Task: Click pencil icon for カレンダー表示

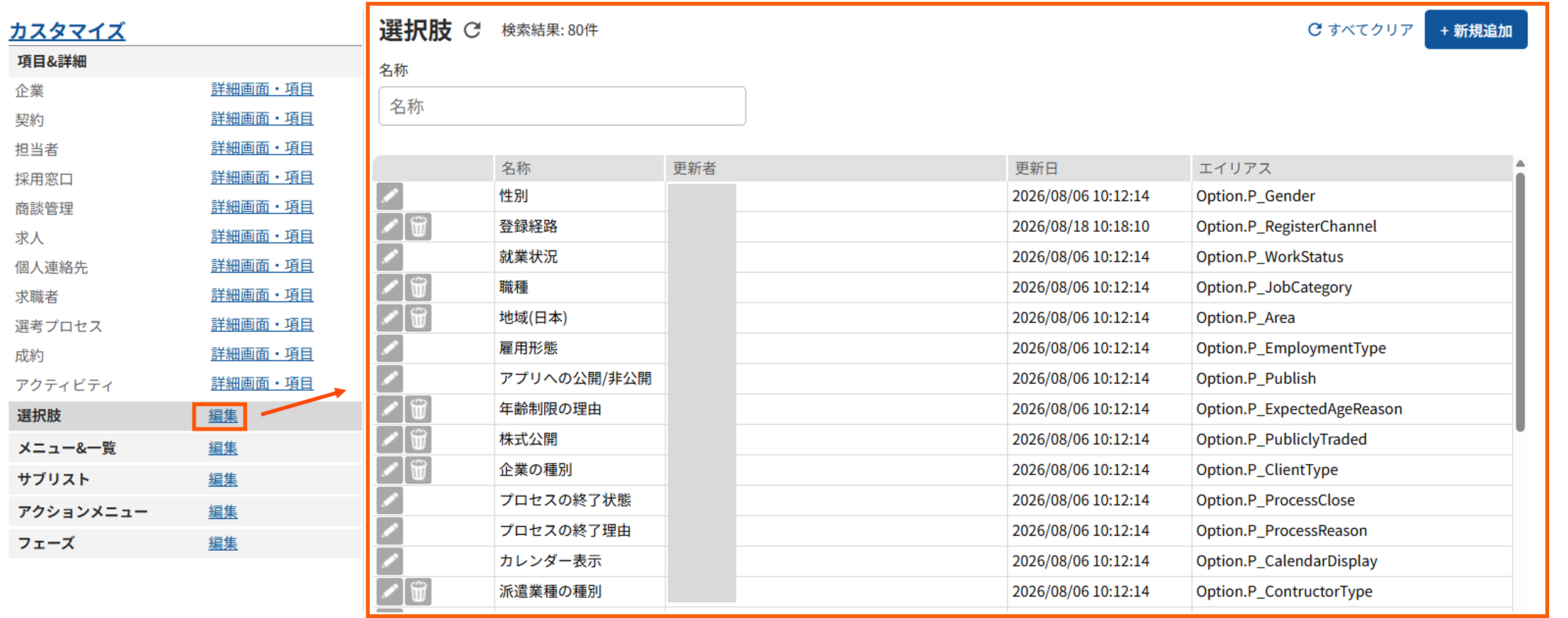Action: click(389, 561)
